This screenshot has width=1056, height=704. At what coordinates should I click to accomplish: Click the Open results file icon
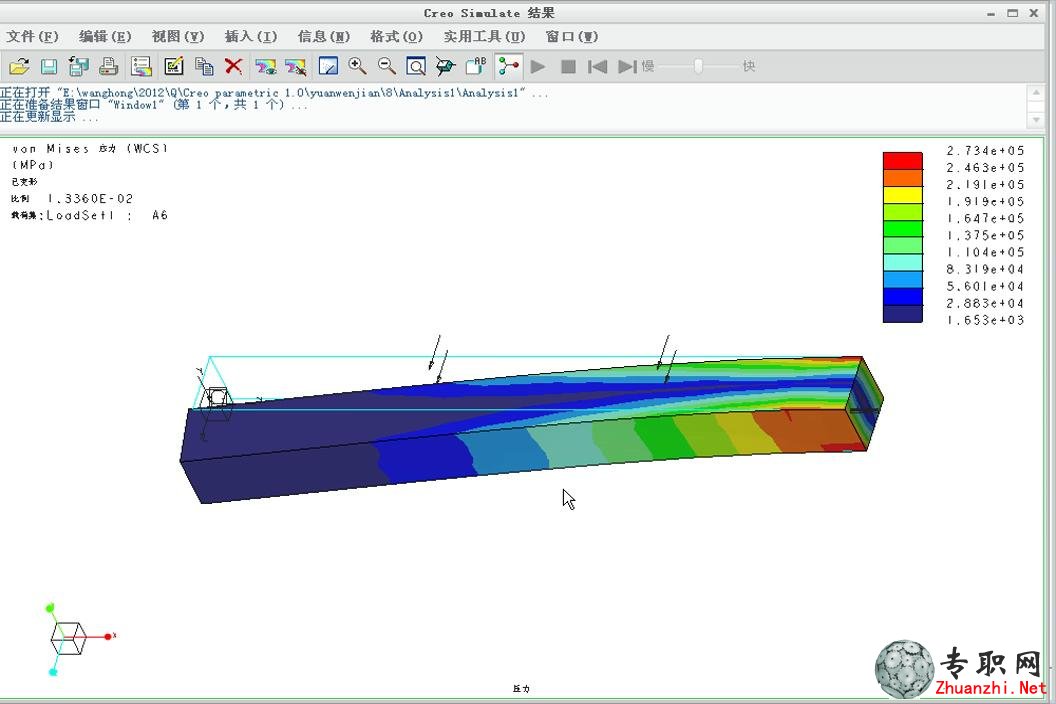click(x=19, y=66)
